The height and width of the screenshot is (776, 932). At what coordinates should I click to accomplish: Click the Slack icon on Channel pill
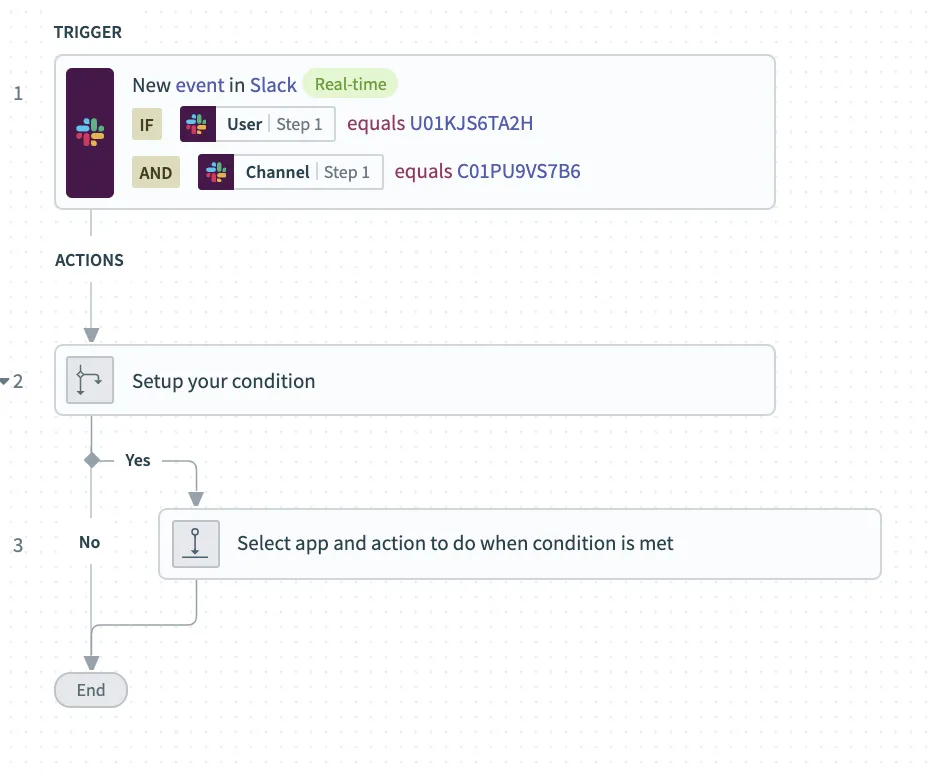click(x=216, y=173)
